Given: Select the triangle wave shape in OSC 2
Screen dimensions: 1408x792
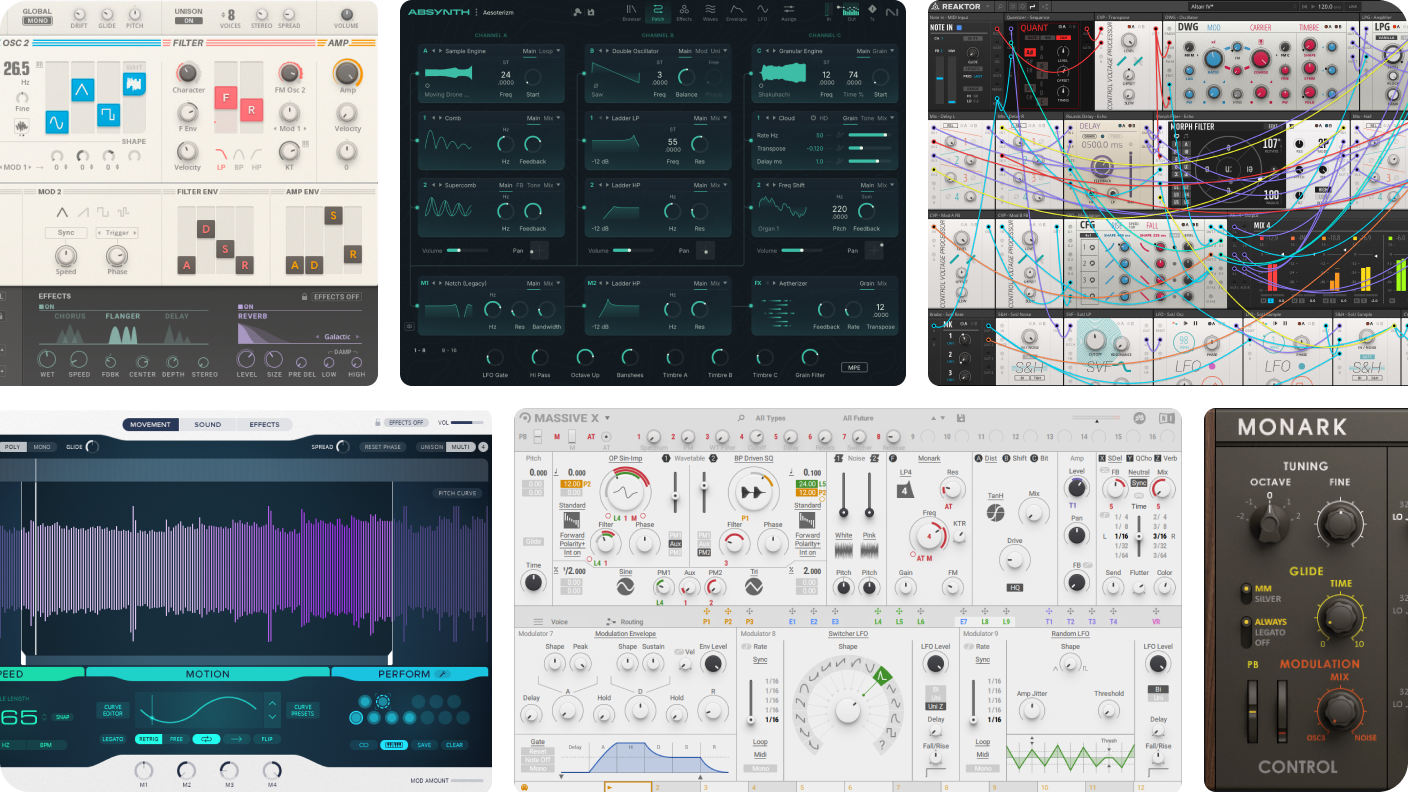Looking at the screenshot, I should [x=82, y=91].
